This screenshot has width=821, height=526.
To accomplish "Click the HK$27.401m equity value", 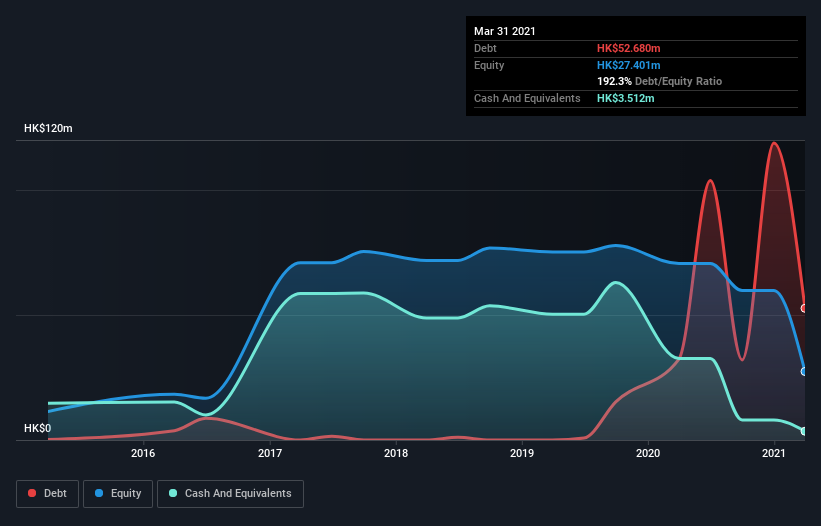I will point(628,65).
